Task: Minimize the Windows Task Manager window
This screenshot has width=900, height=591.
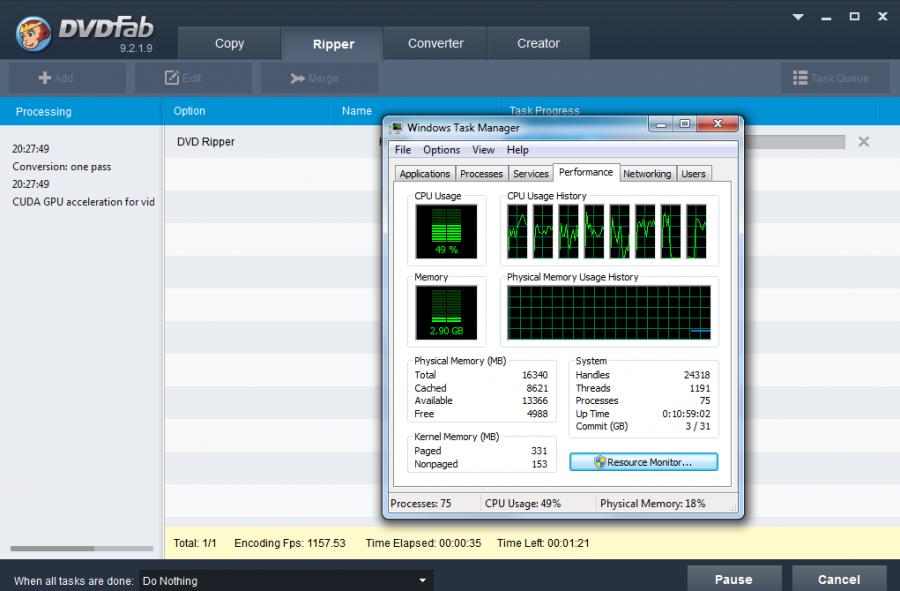Action: [661, 124]
